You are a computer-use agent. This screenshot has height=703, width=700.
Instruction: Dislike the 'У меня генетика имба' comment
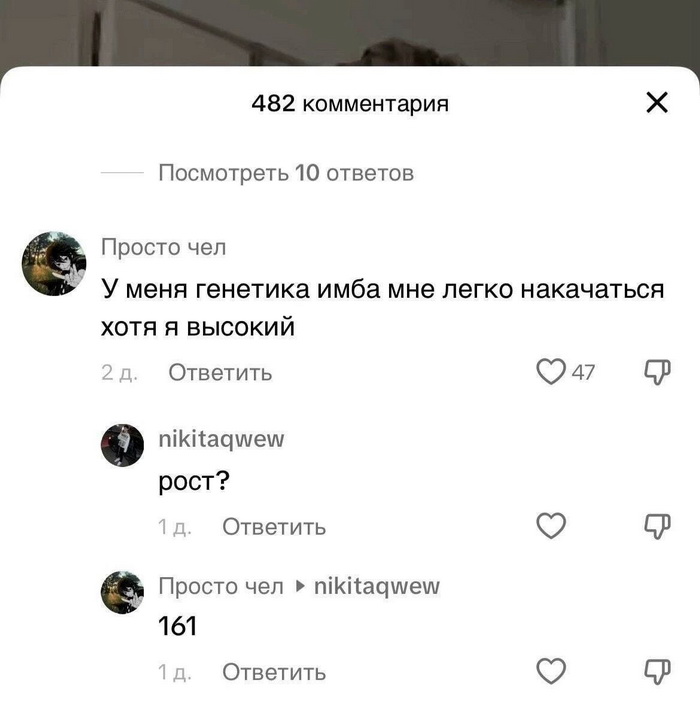coord(657,372)
